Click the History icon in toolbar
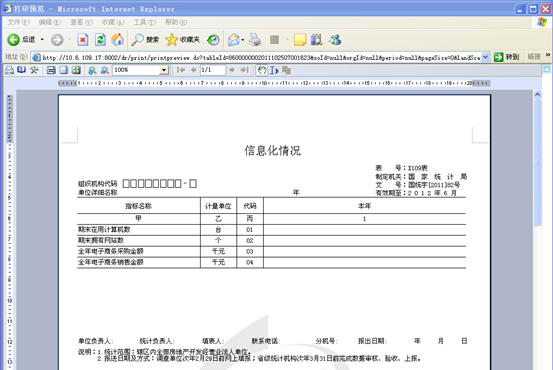The height and width of the screenshot is (370, 553). (213, 40)
